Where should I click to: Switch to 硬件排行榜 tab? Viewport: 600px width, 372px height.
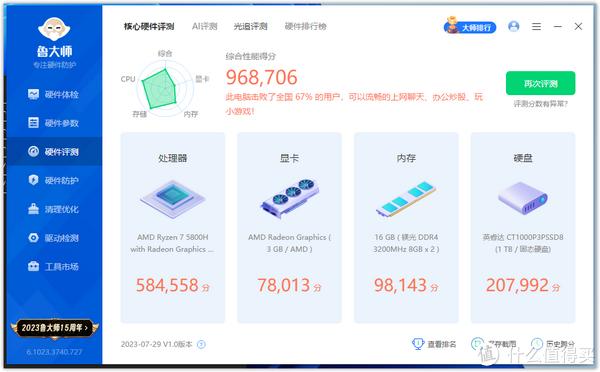(306, 26)
